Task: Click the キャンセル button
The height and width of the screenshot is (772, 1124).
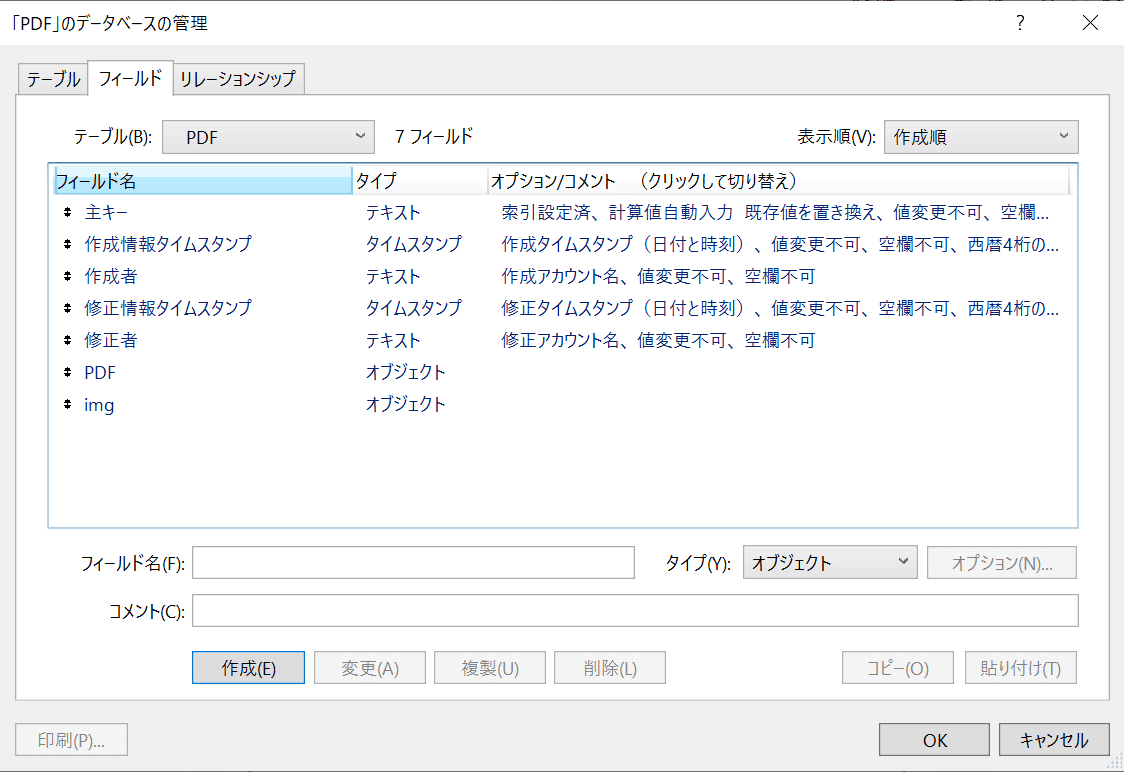Action: click(1054, 740)
